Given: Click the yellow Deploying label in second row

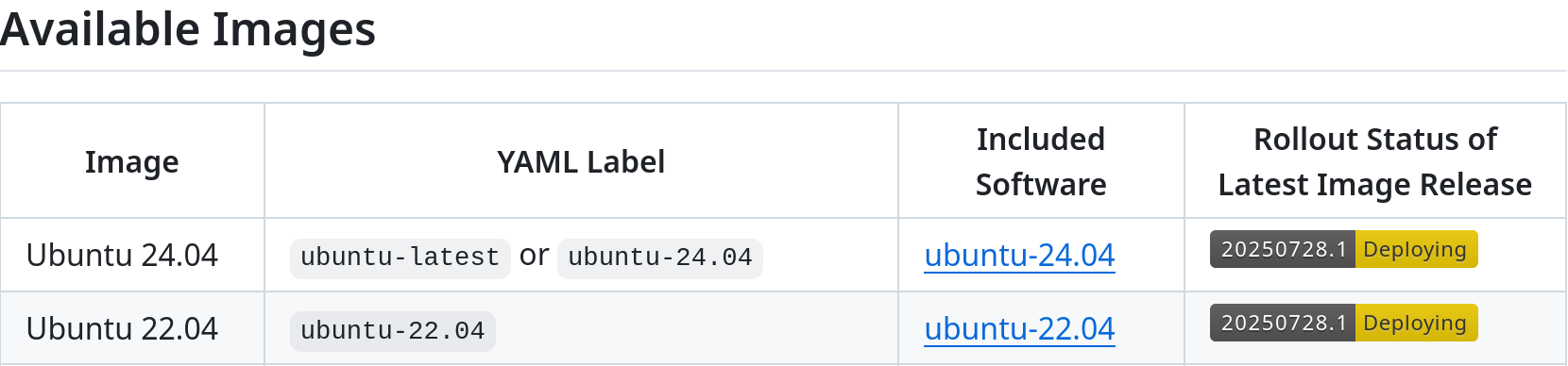Looking at the screenshot, I should [1417, 323].
